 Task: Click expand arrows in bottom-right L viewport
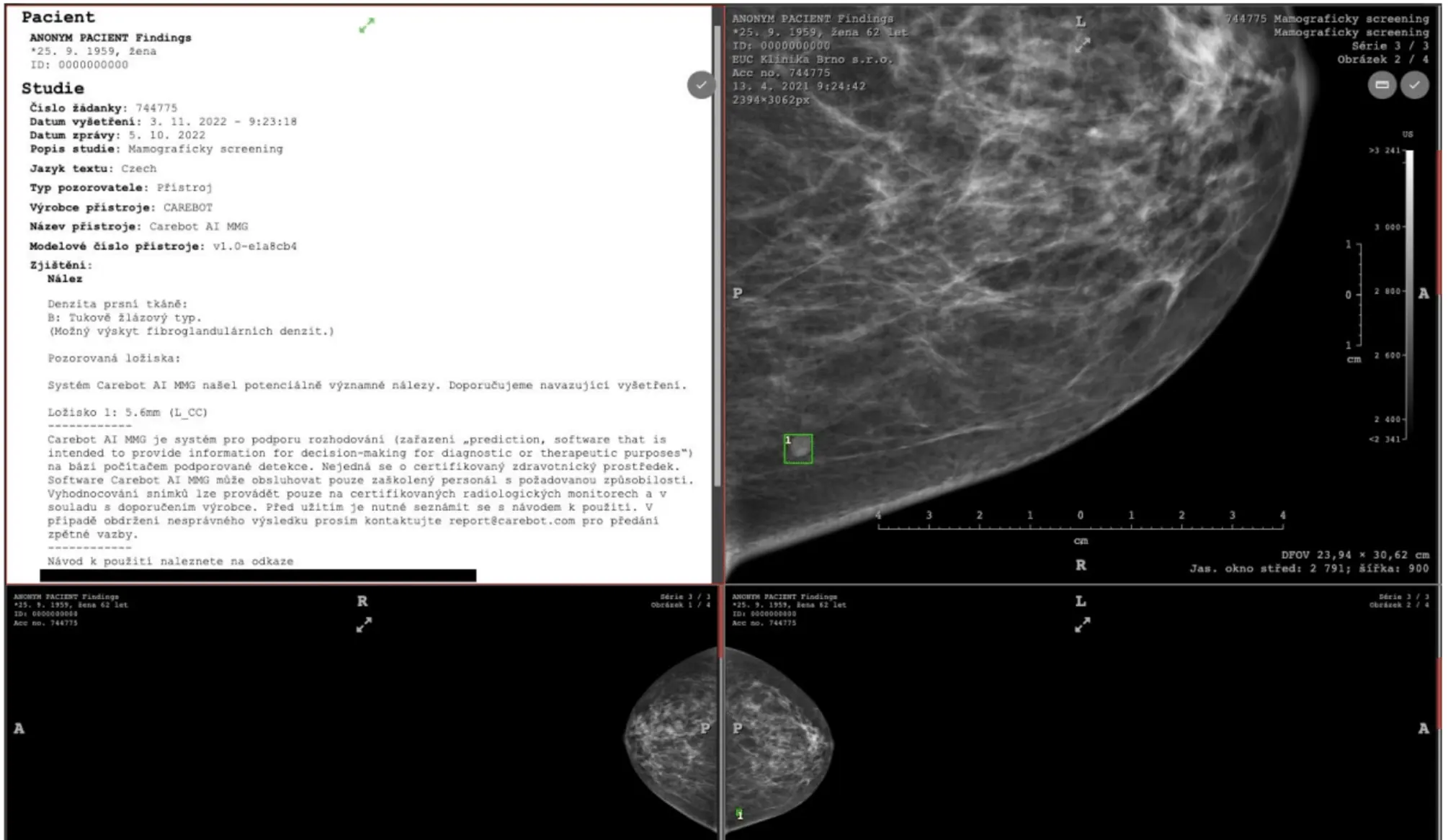[x=1082, y=625]
